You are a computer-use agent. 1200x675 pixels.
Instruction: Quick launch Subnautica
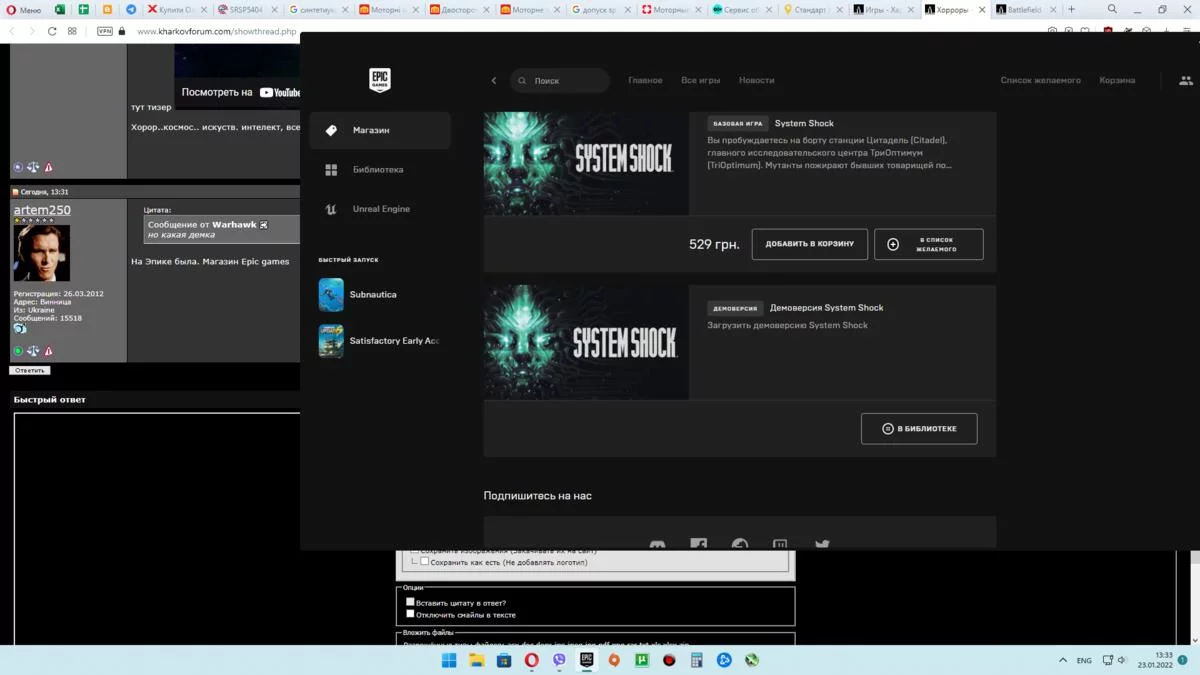[x=372, y=295]
